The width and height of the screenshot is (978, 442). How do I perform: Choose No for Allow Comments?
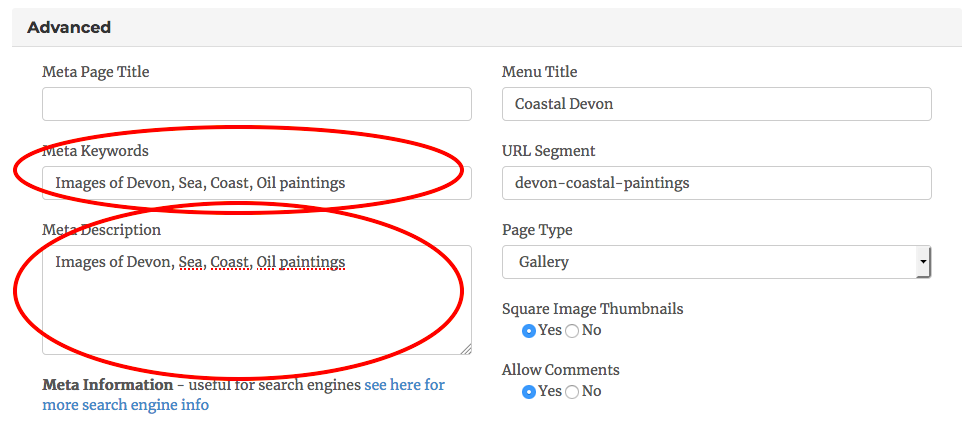click(573, 391)
